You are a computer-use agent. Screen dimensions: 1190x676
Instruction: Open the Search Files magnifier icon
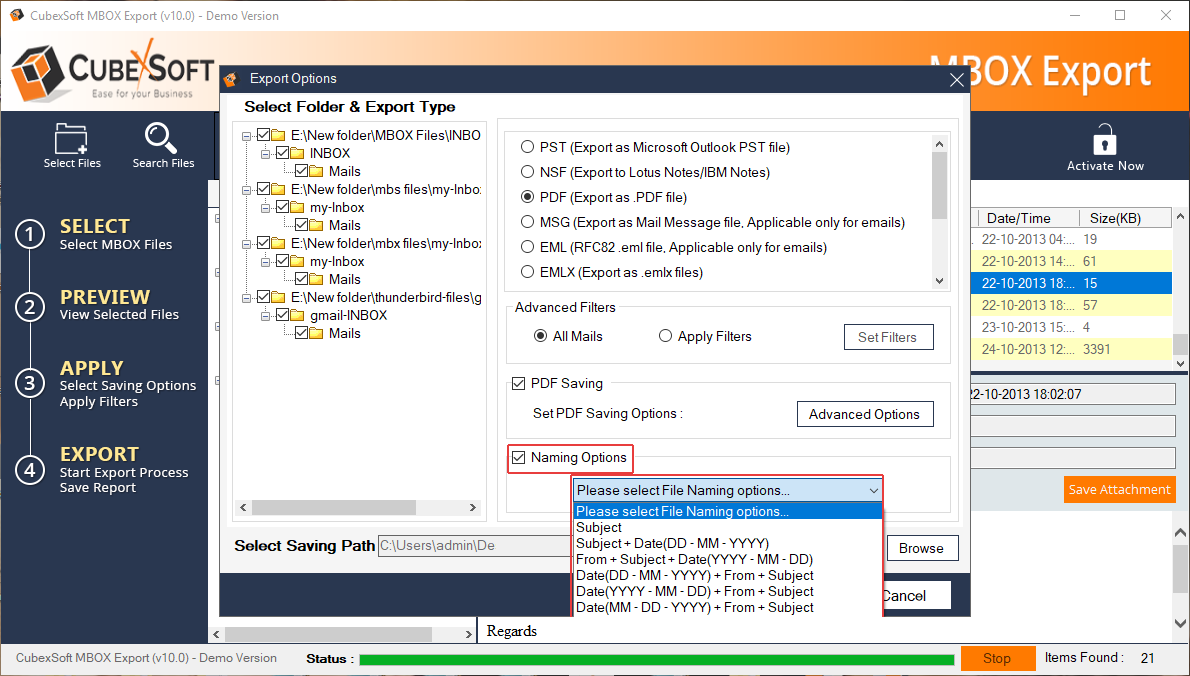pos(162,138)
